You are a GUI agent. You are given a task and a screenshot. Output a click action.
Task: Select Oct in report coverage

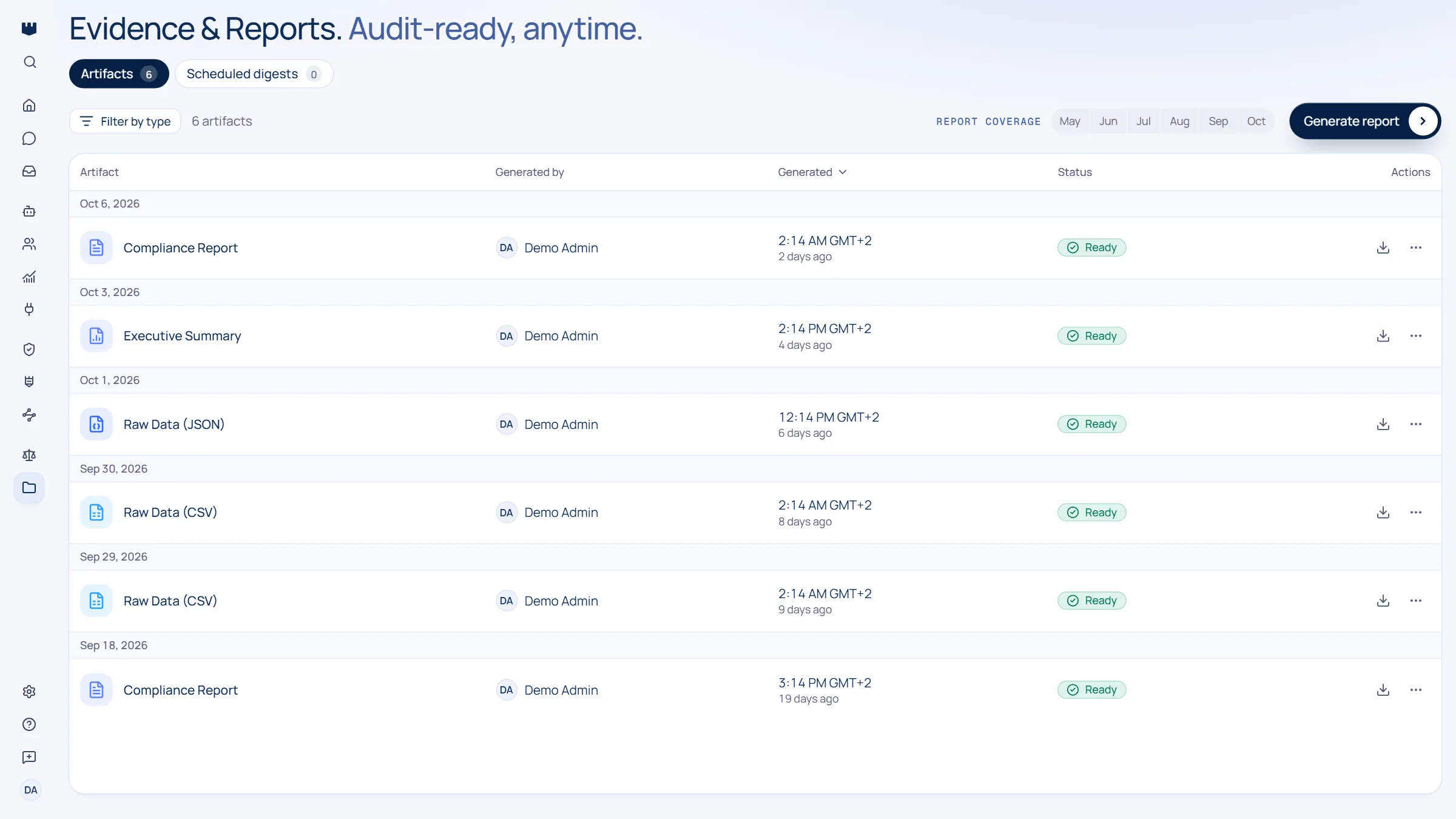click(1256, 121)
